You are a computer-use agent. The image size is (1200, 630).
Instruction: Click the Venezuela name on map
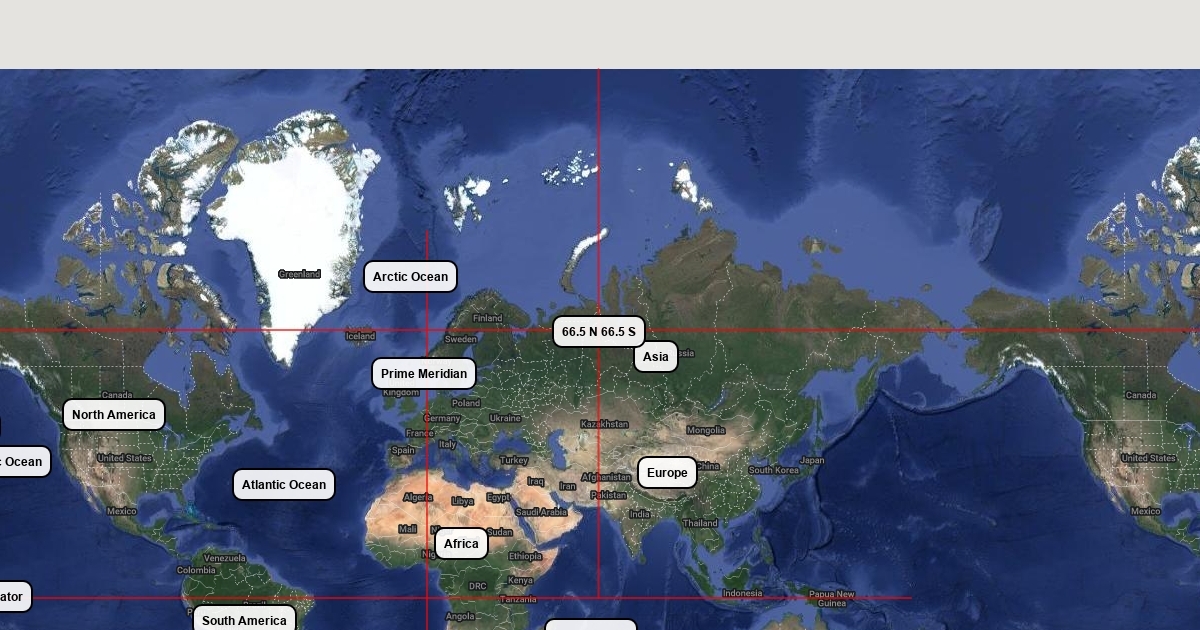coord(224,558)
